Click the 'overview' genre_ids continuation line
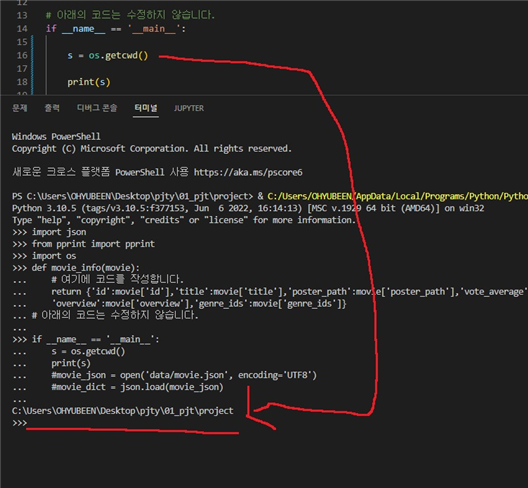528x488 pixels. click(199, 303)
